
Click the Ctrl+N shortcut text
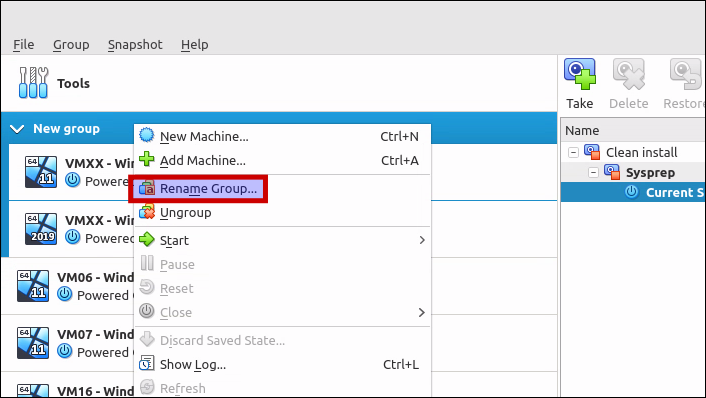[399, 136]
